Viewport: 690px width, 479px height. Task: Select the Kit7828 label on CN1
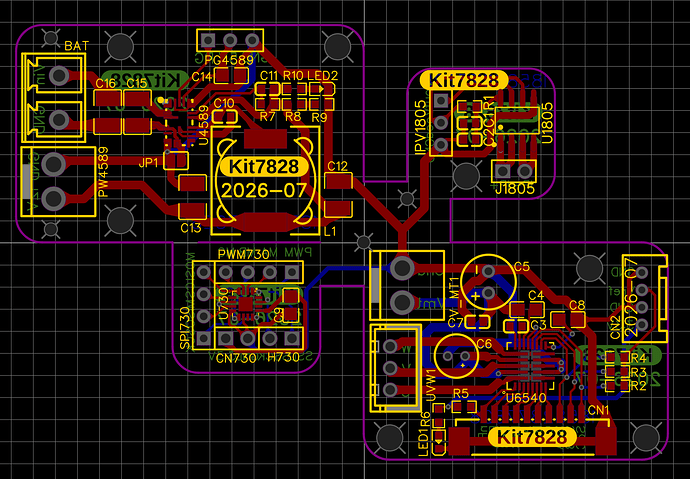point(532,437)
